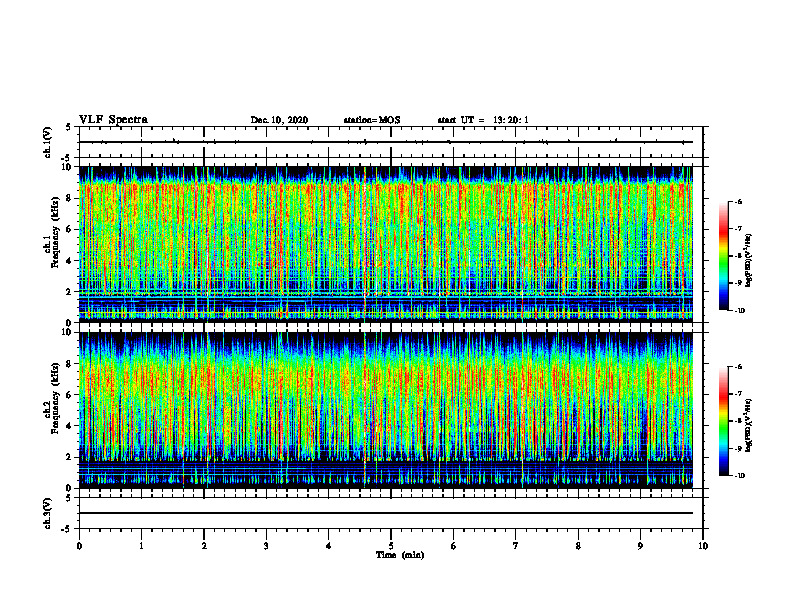The height and width of the screenshot is (612, 792).
Task: Click the "ch.1(V)" waveform axis label
Action: coord(47,142)
